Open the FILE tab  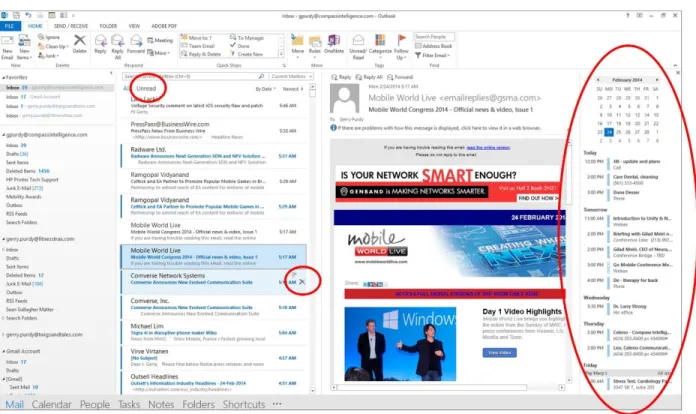click(x=10, y=26)
